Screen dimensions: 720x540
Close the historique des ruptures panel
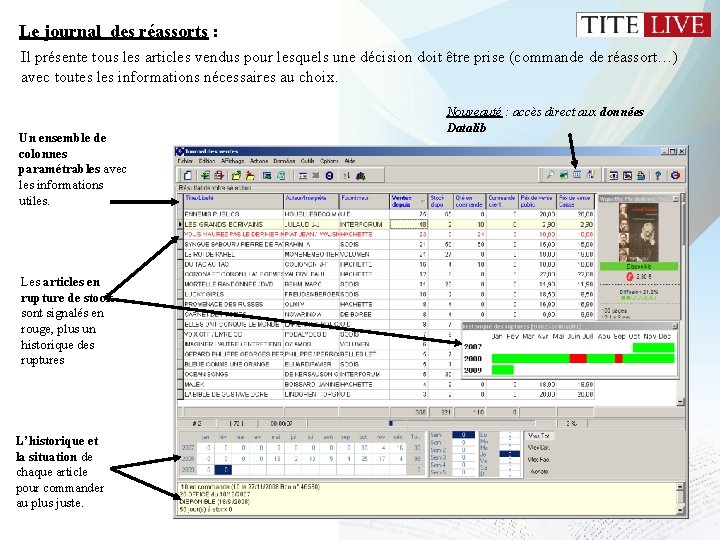click(675, 326)
